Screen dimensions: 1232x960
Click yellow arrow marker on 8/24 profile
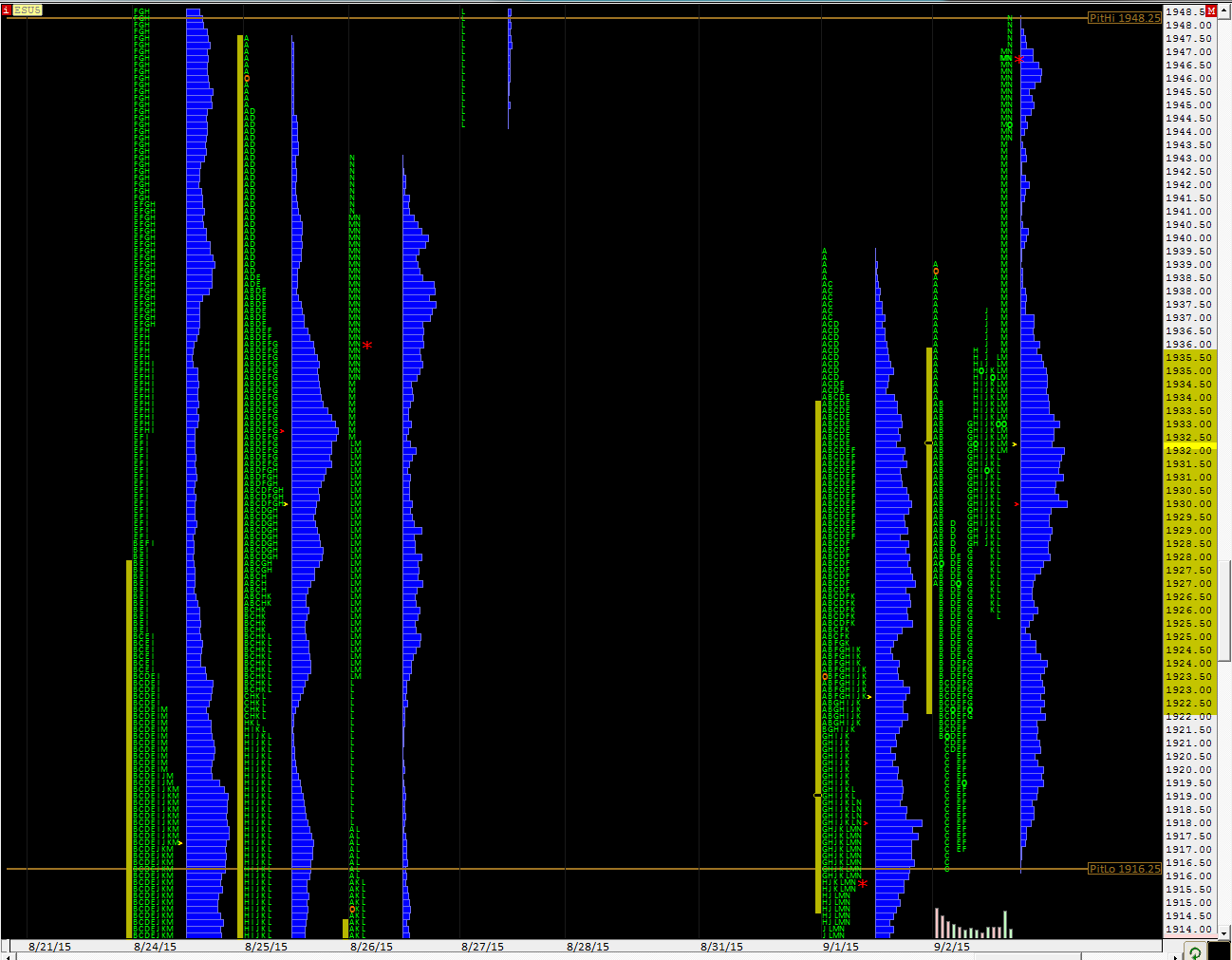(179, 843)
